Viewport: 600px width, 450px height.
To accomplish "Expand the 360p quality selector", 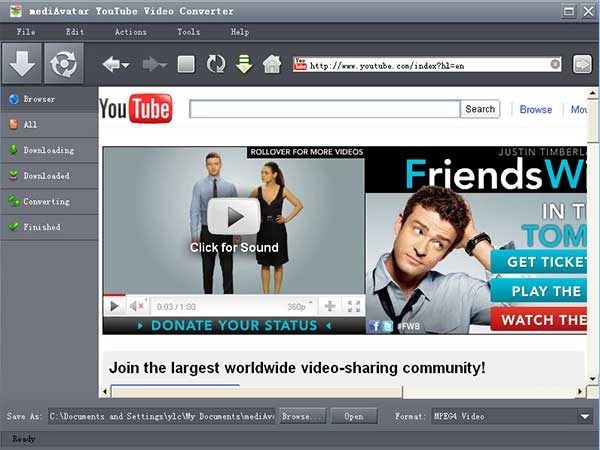I will click(300, 306).
